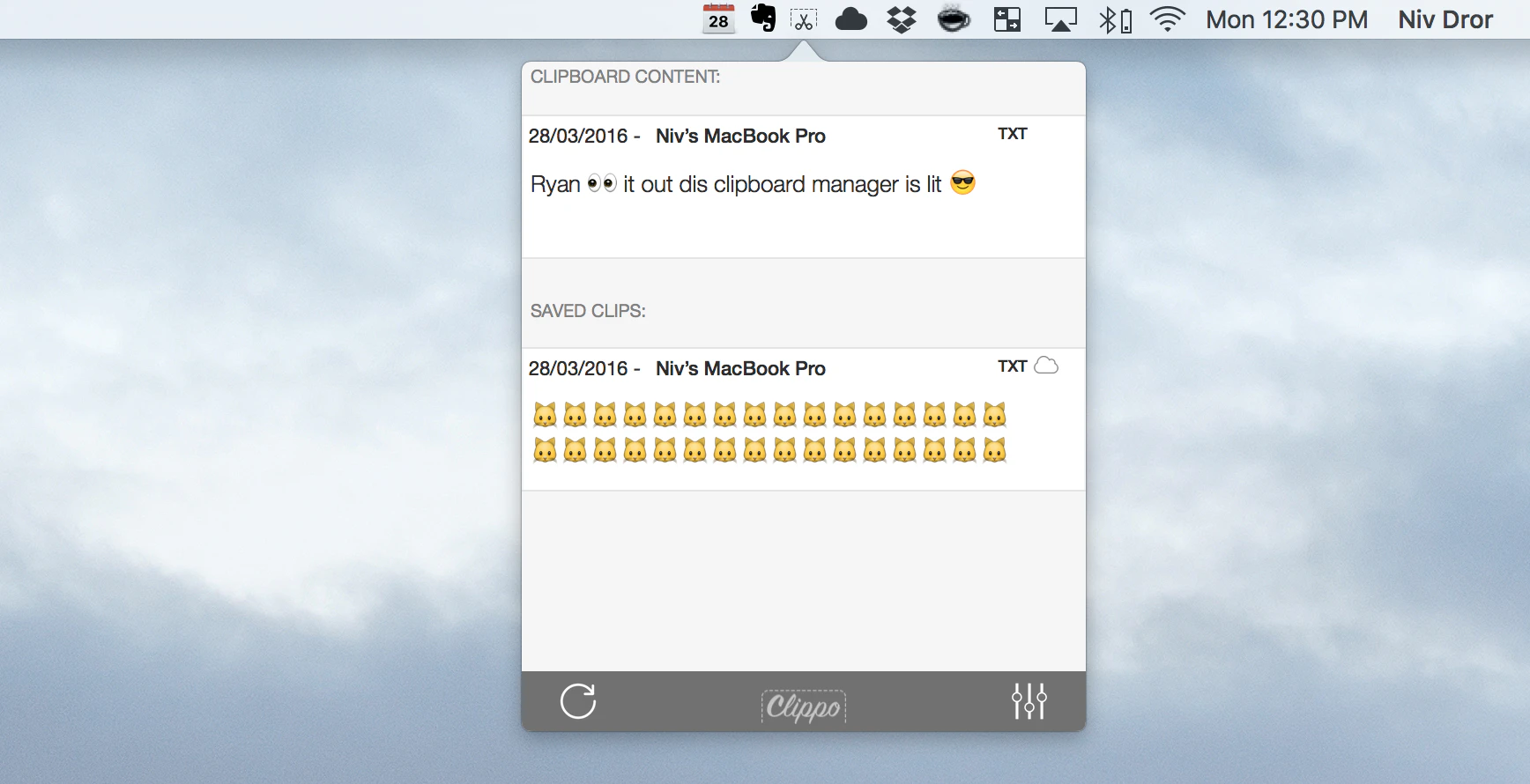The width and height of the screenshot is (1530, 784).
Task: Open the Dropbox menu bar icon
Action: tap(902, 19)
